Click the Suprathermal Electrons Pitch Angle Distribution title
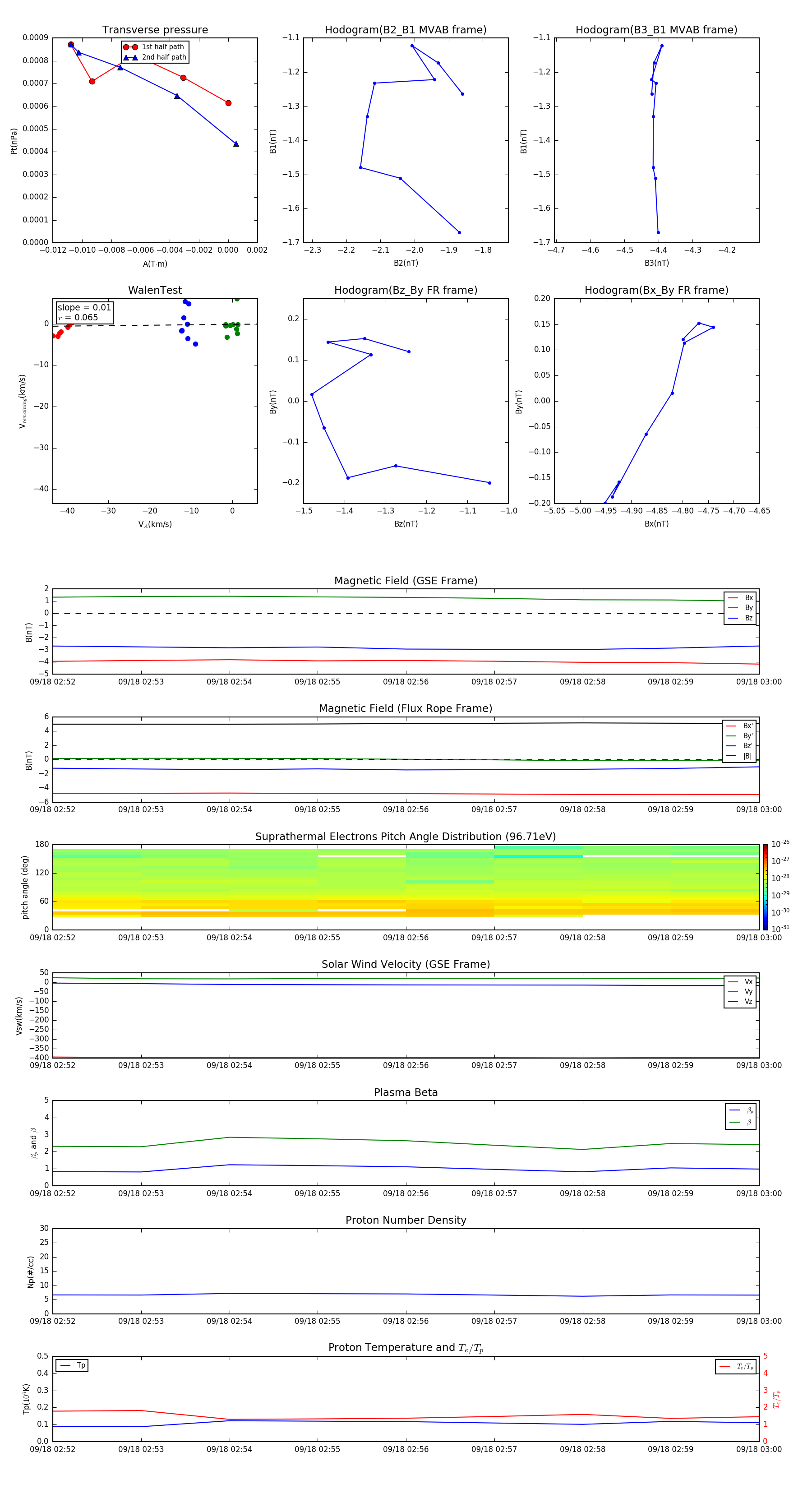This screenshot has height=1489, width=812. coord(406,837)
